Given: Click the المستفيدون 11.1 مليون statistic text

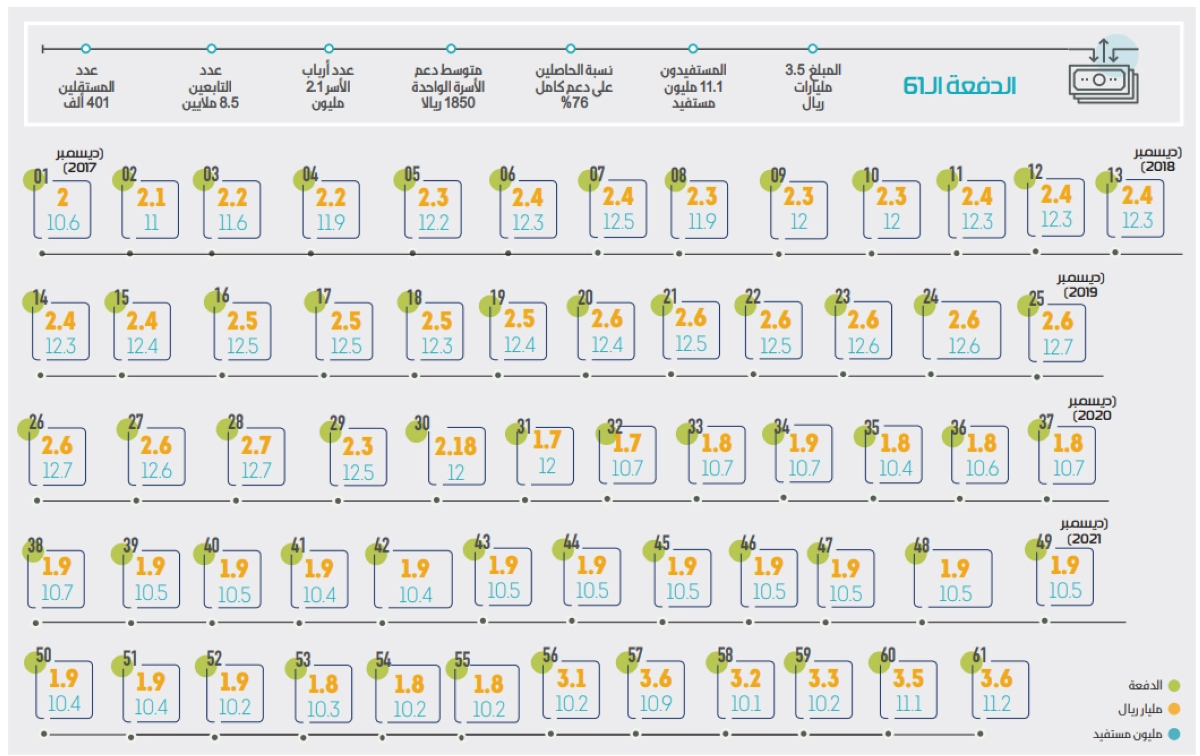Looking at the screenshot, I should 693,87.
